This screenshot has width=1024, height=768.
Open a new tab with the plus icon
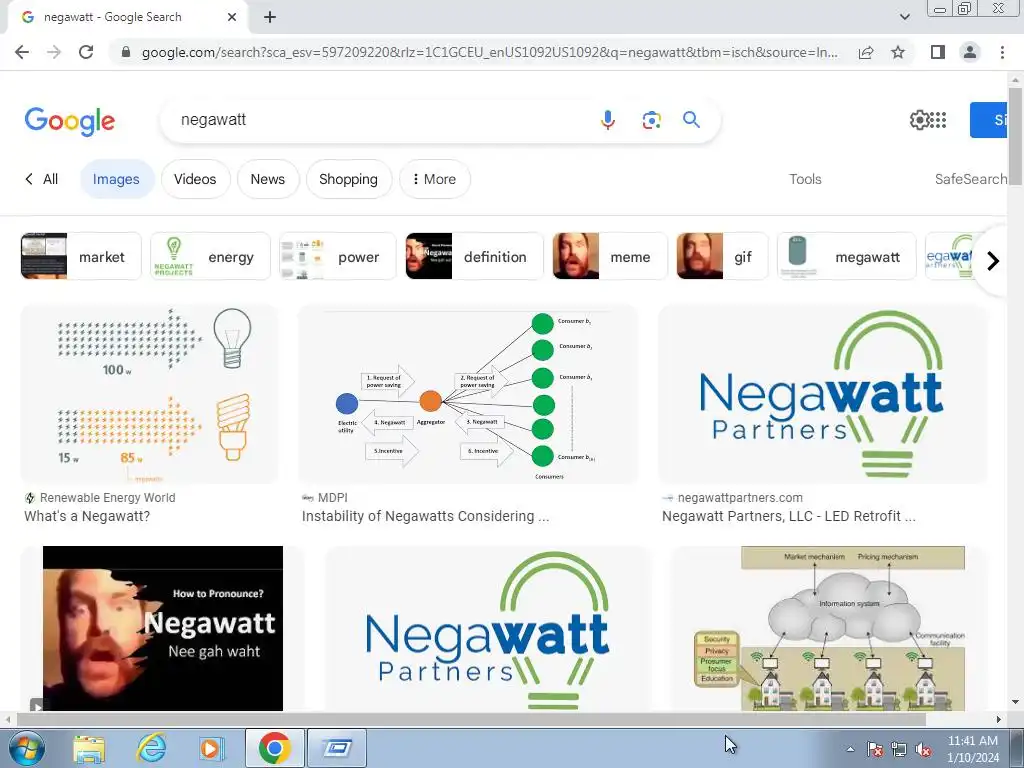click(270, 17)
